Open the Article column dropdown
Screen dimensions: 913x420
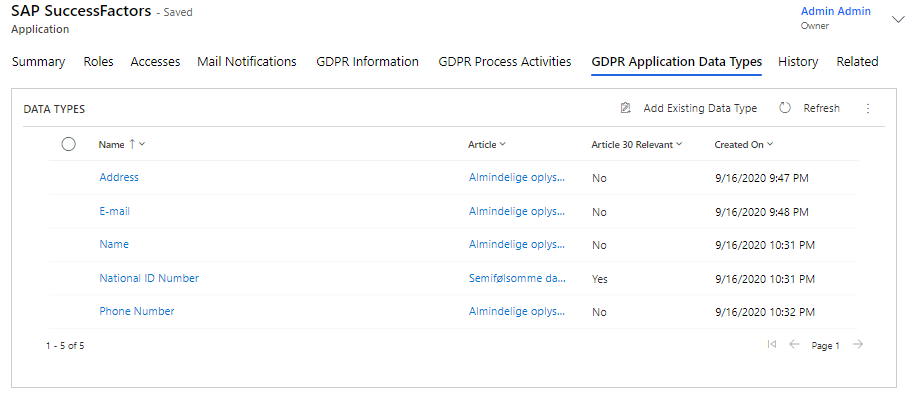[x=502, y=144]
